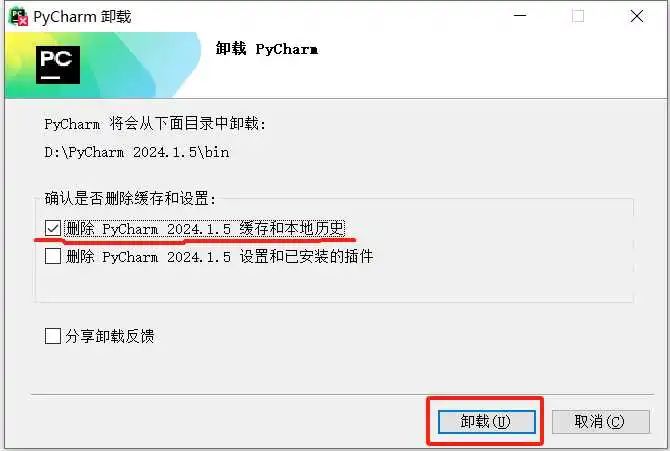Click the 设置和已安装的插件 option label text

(x=220, y=256)
